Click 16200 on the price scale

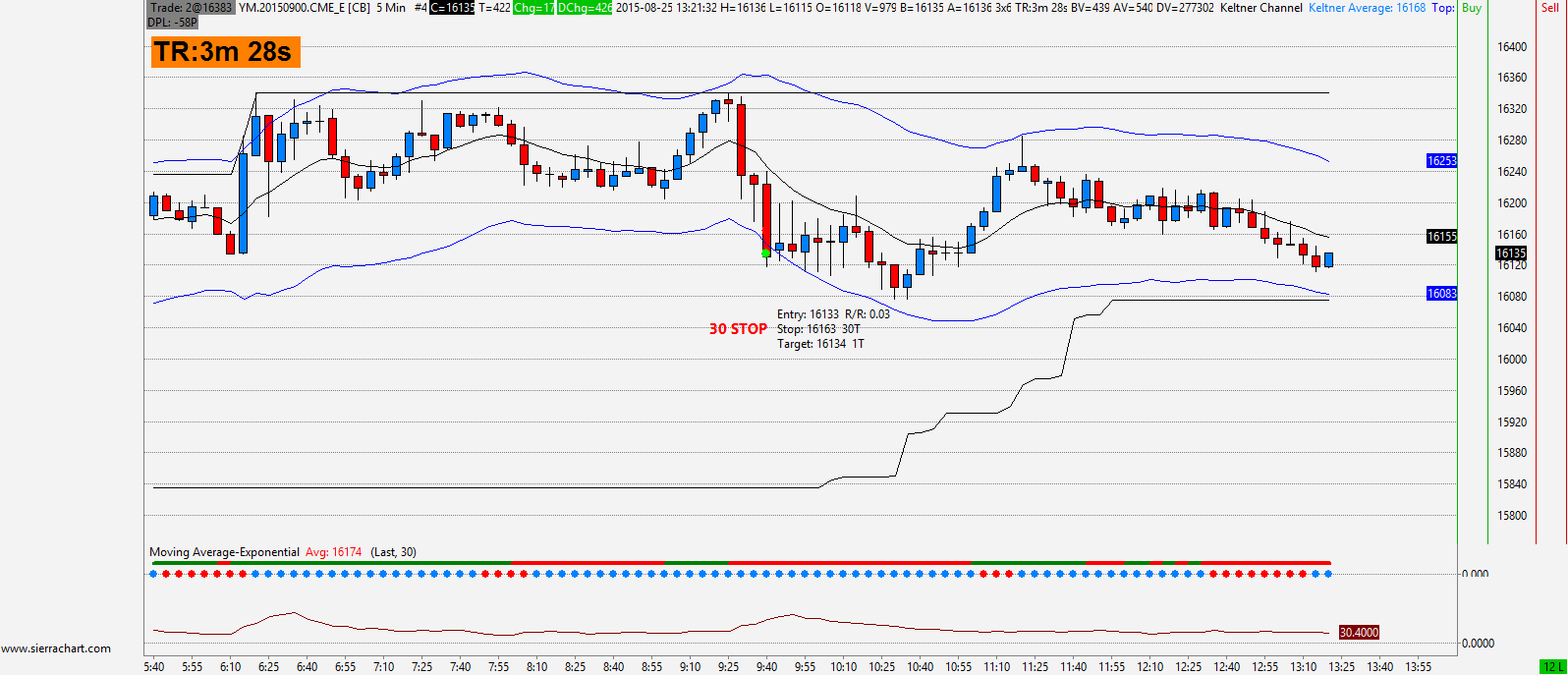point(1512,203)
